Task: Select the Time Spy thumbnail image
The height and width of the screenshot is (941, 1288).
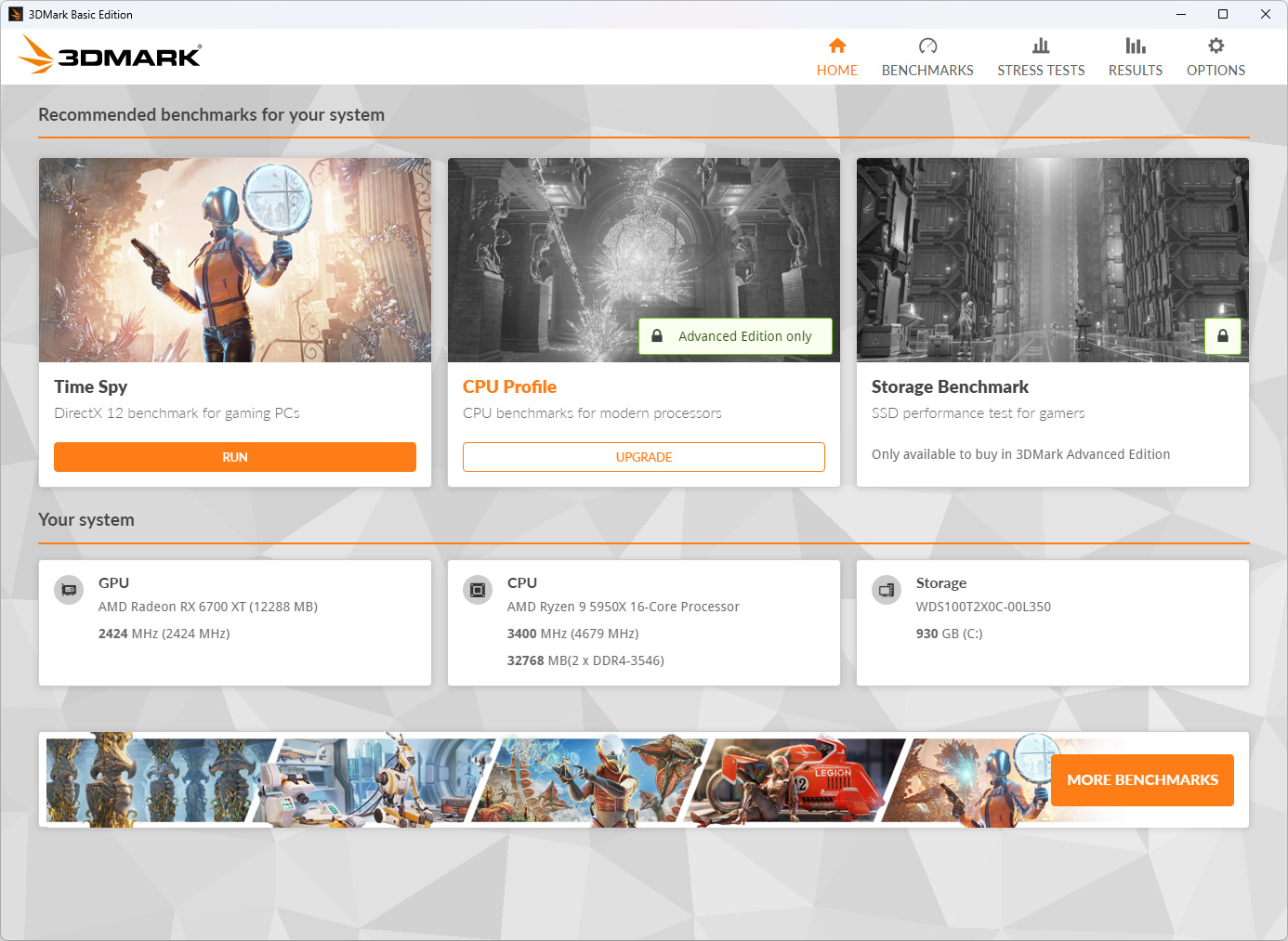Action: tap(234, 259)
